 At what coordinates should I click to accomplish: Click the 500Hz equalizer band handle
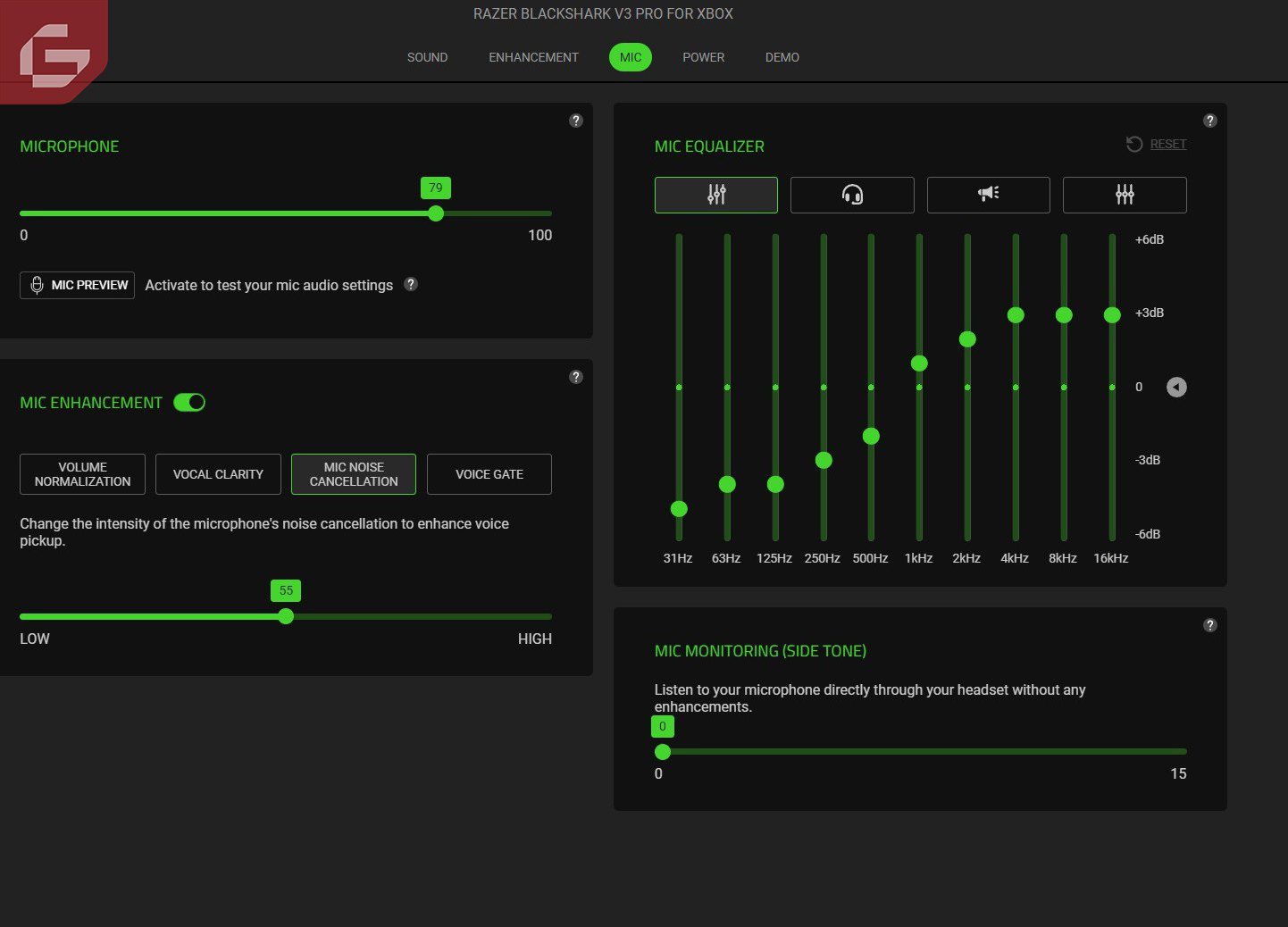click(x=871, y=436)
